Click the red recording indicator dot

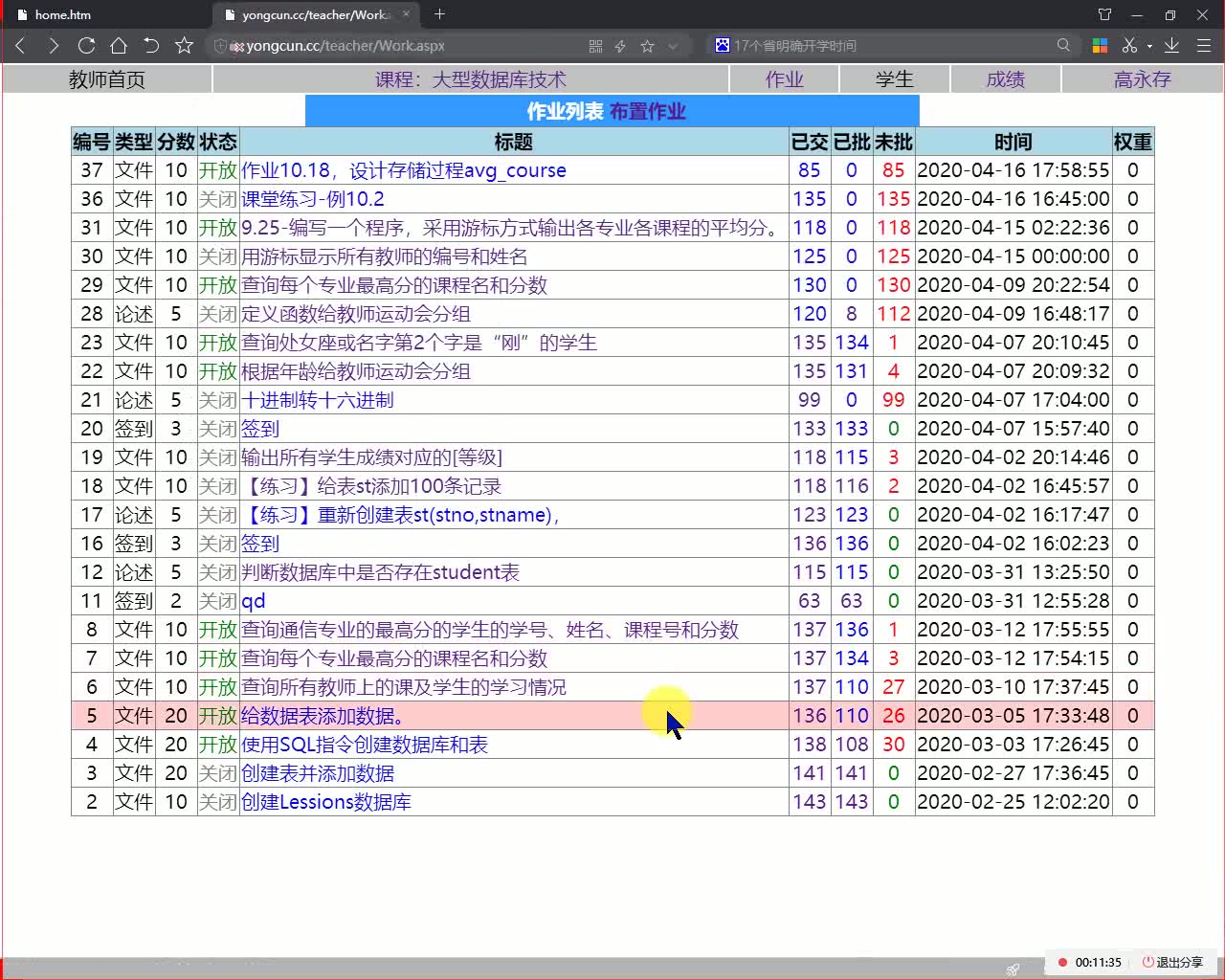(1062, 963)
